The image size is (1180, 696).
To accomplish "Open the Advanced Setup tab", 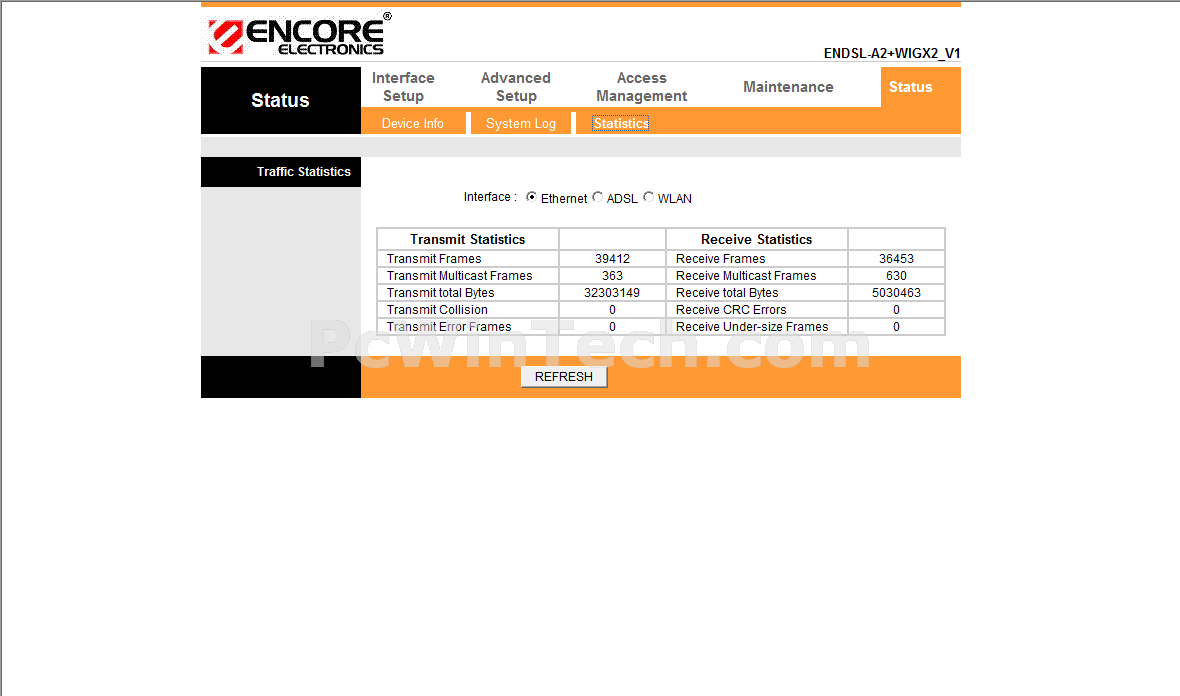I will coord(515,87).
